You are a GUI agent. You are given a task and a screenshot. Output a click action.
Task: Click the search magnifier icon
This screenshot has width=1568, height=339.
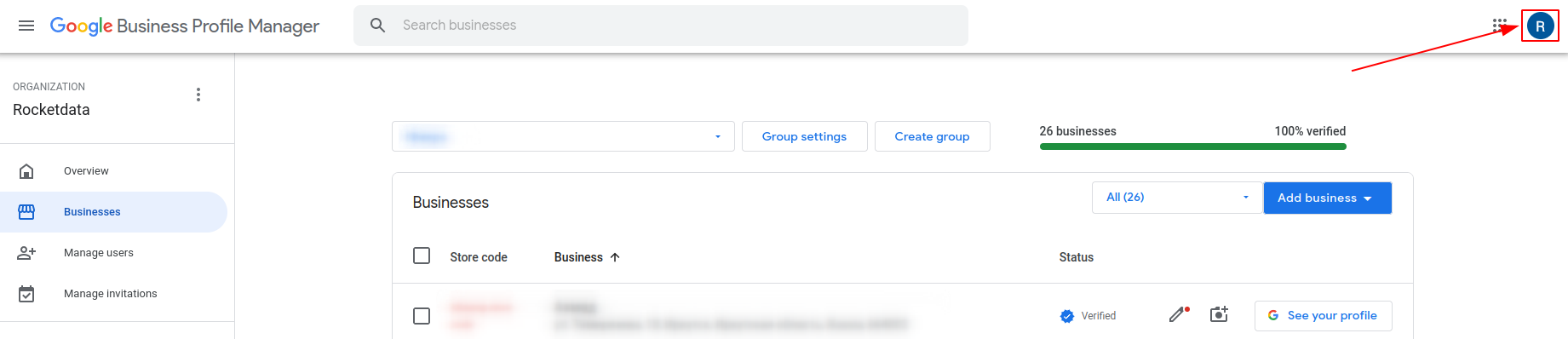(378, 26)
